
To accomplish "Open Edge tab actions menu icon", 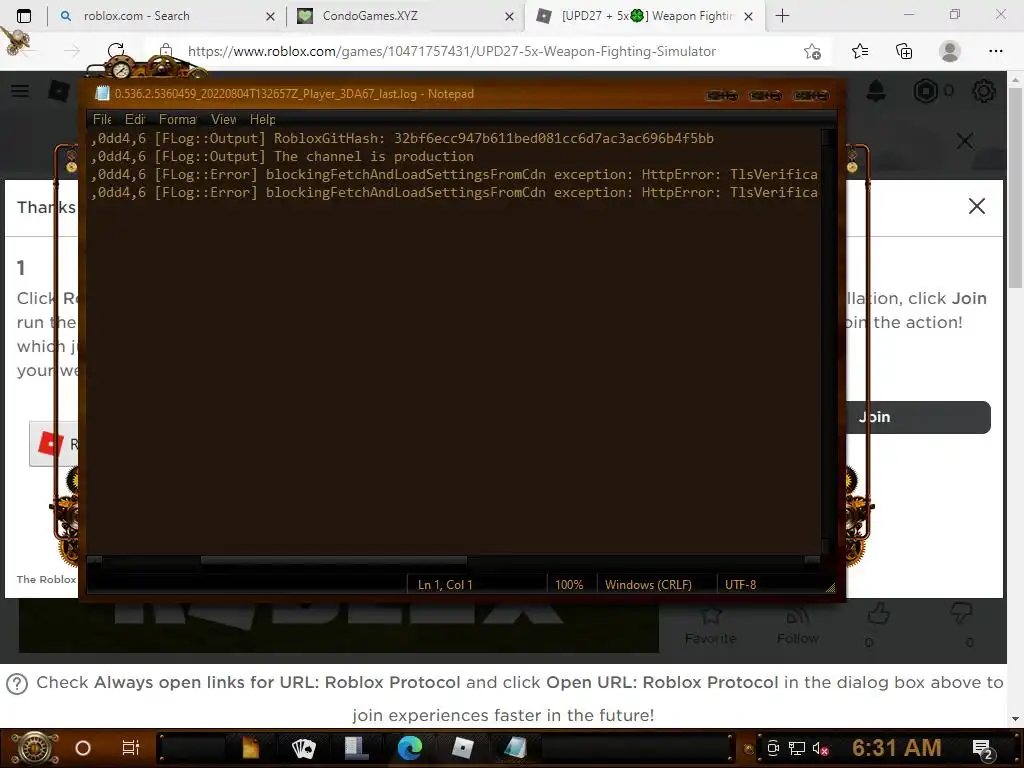I will pyautogui.click(x=24, y=16).
